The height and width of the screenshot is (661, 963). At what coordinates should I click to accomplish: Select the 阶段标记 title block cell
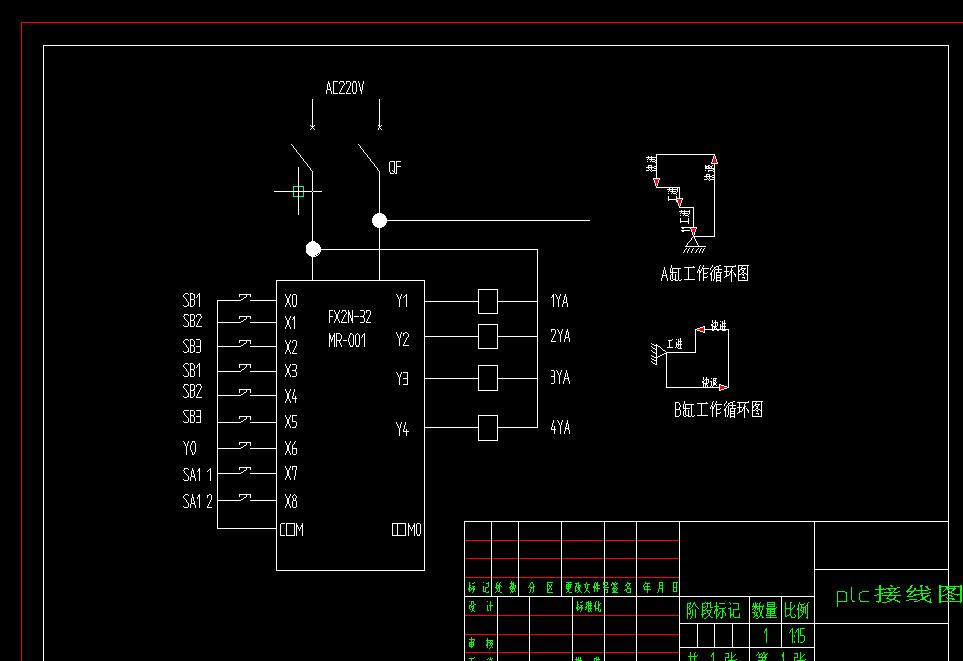click(713, 610)
